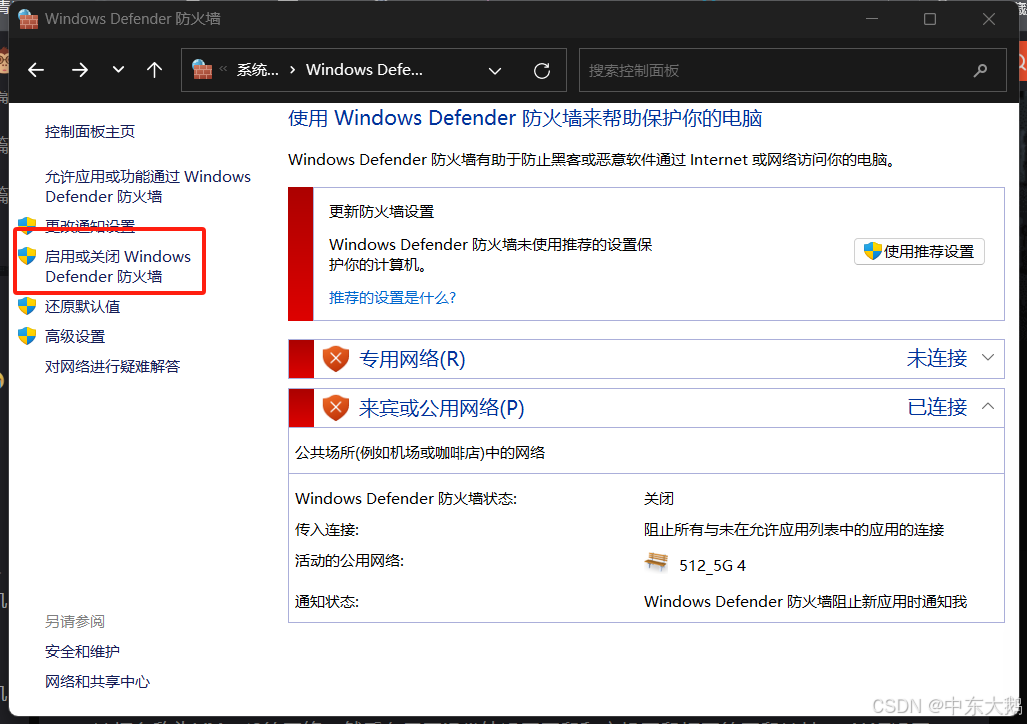Screen dimensions: 1027x724
Task: Click red shield icon beside 专用网络(R)
Action: pyautogui.click(x=335, y=358)
